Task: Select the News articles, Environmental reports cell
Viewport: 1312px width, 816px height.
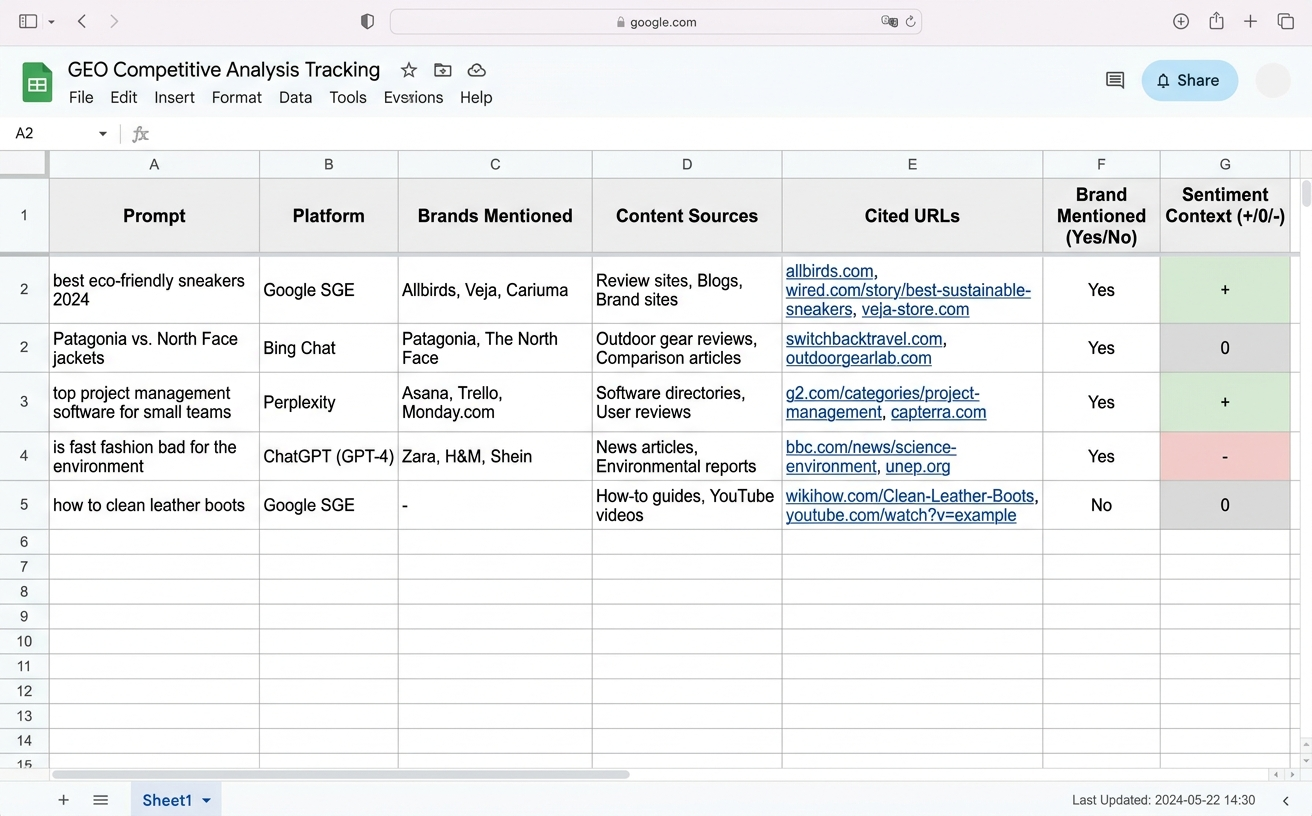Action: (687, 456)
